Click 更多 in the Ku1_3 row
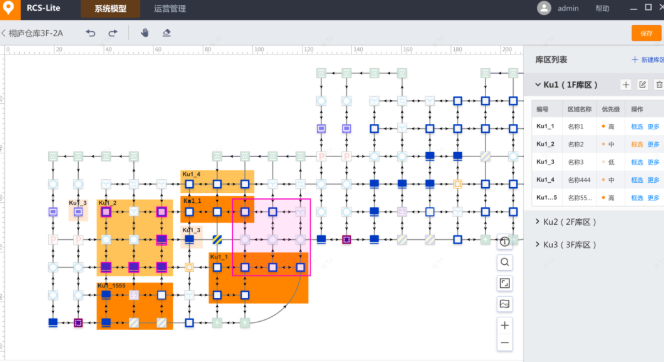664x362 pixels. pos(653,162)
